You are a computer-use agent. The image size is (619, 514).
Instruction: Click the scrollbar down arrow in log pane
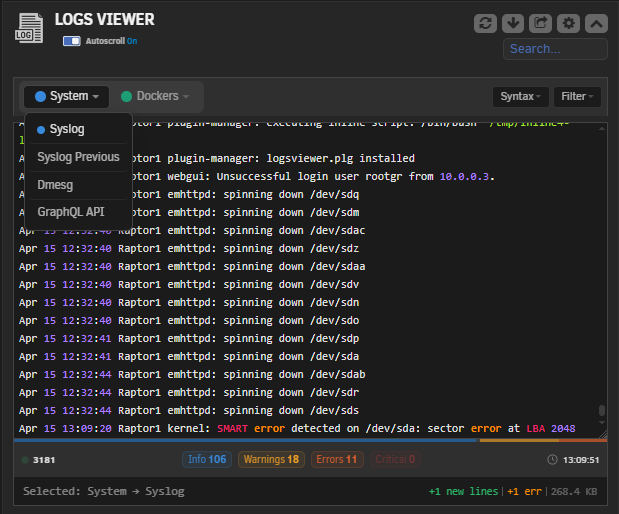602,422
